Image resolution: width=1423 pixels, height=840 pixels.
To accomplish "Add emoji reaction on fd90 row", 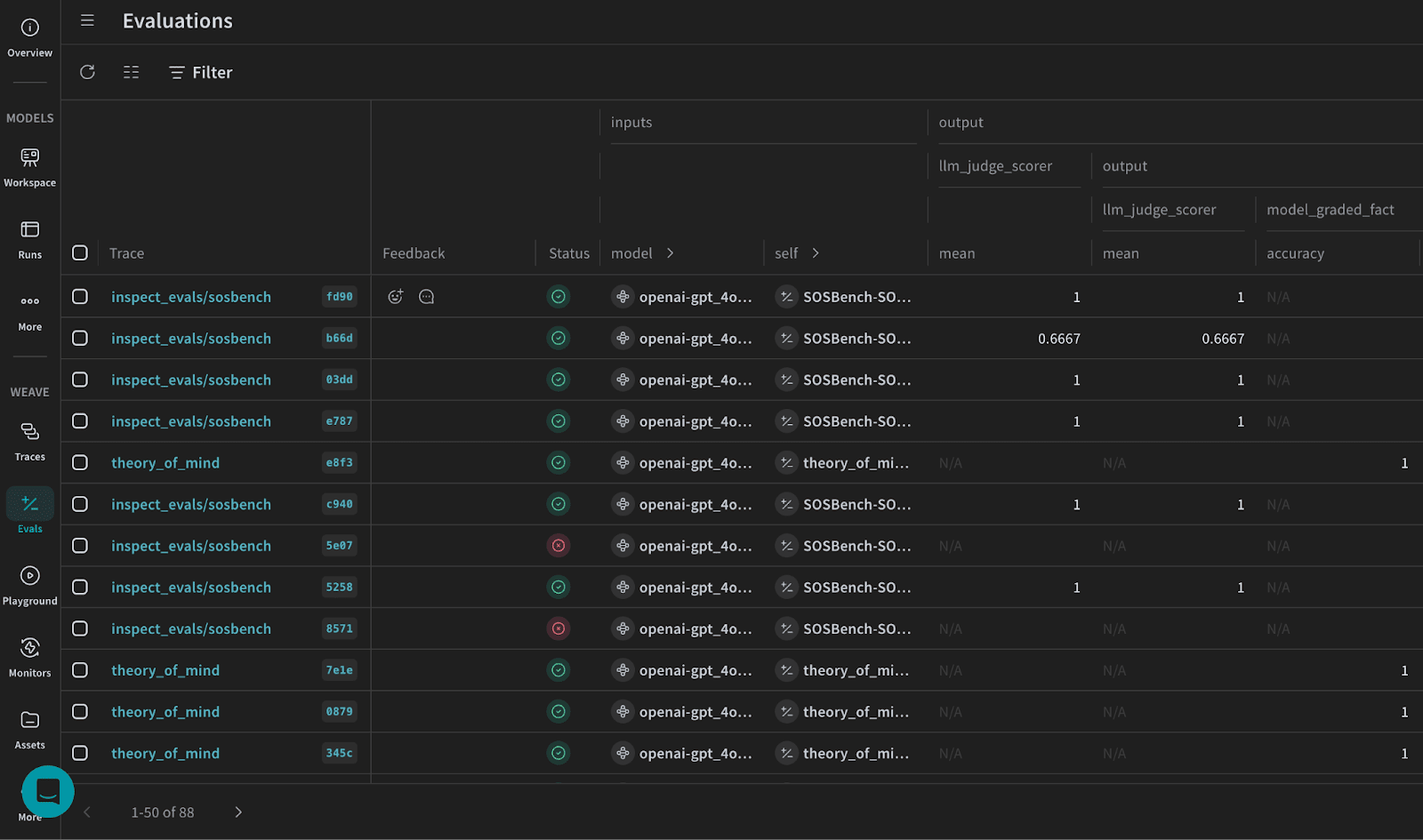I will pos(396,297).
